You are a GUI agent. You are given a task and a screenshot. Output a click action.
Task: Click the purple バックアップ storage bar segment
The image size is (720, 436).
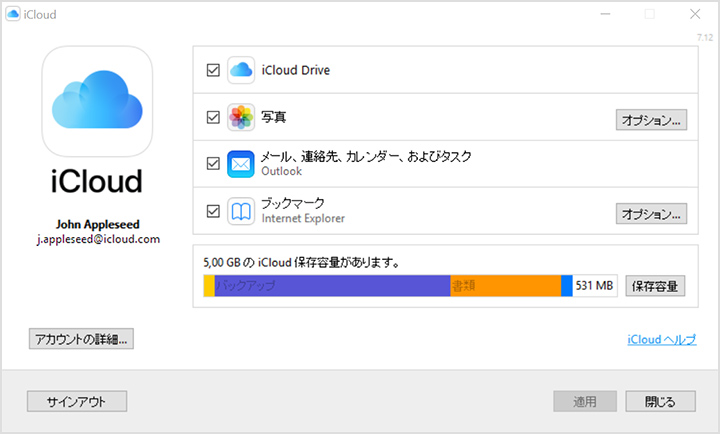330,286
